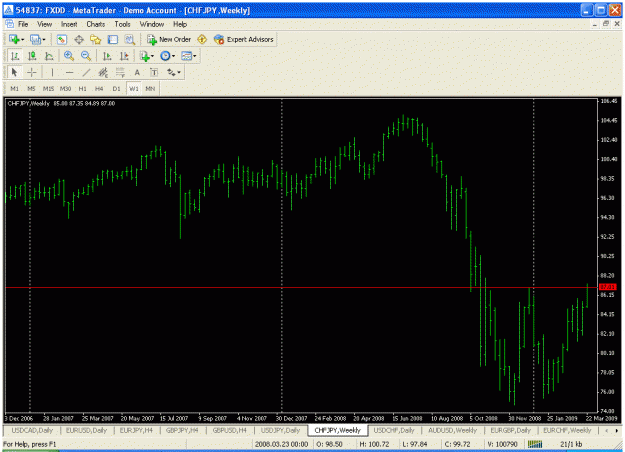Zoom in on the chart

point(69,56)
